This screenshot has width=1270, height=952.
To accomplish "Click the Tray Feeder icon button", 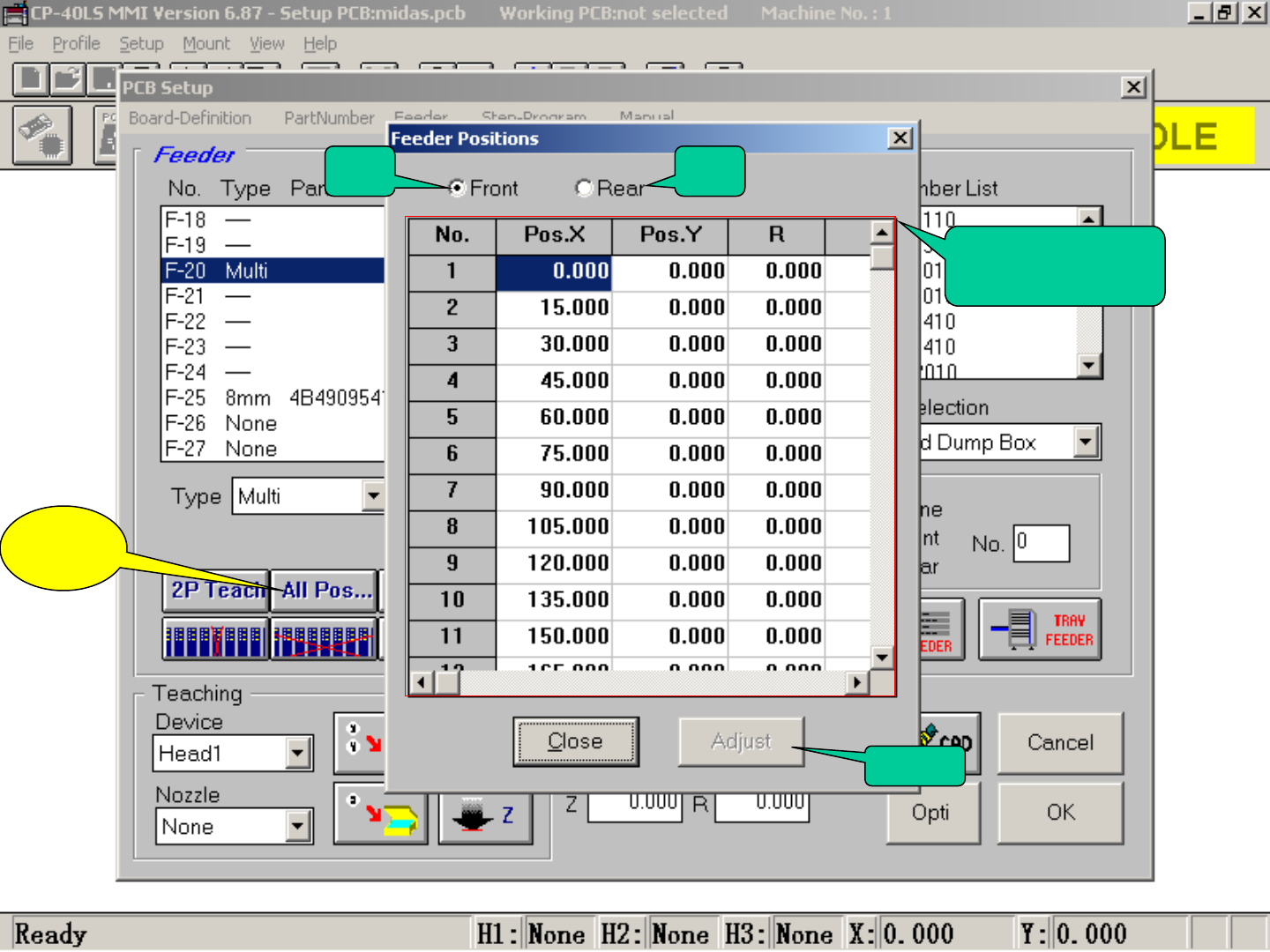I will [x=1040, y=629].
